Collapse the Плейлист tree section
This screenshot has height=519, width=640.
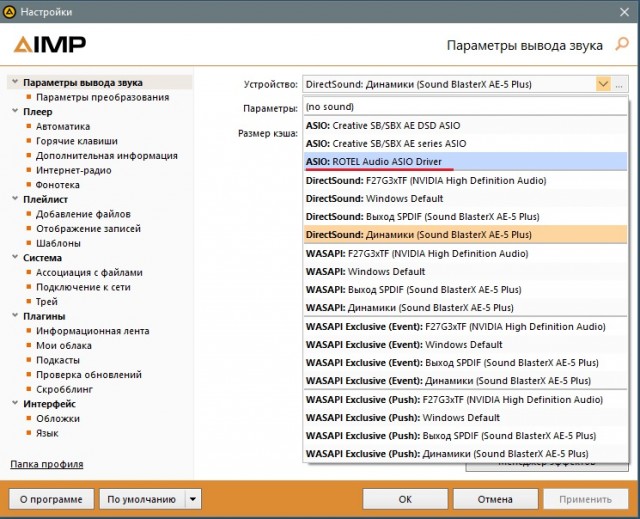point(15,199)
